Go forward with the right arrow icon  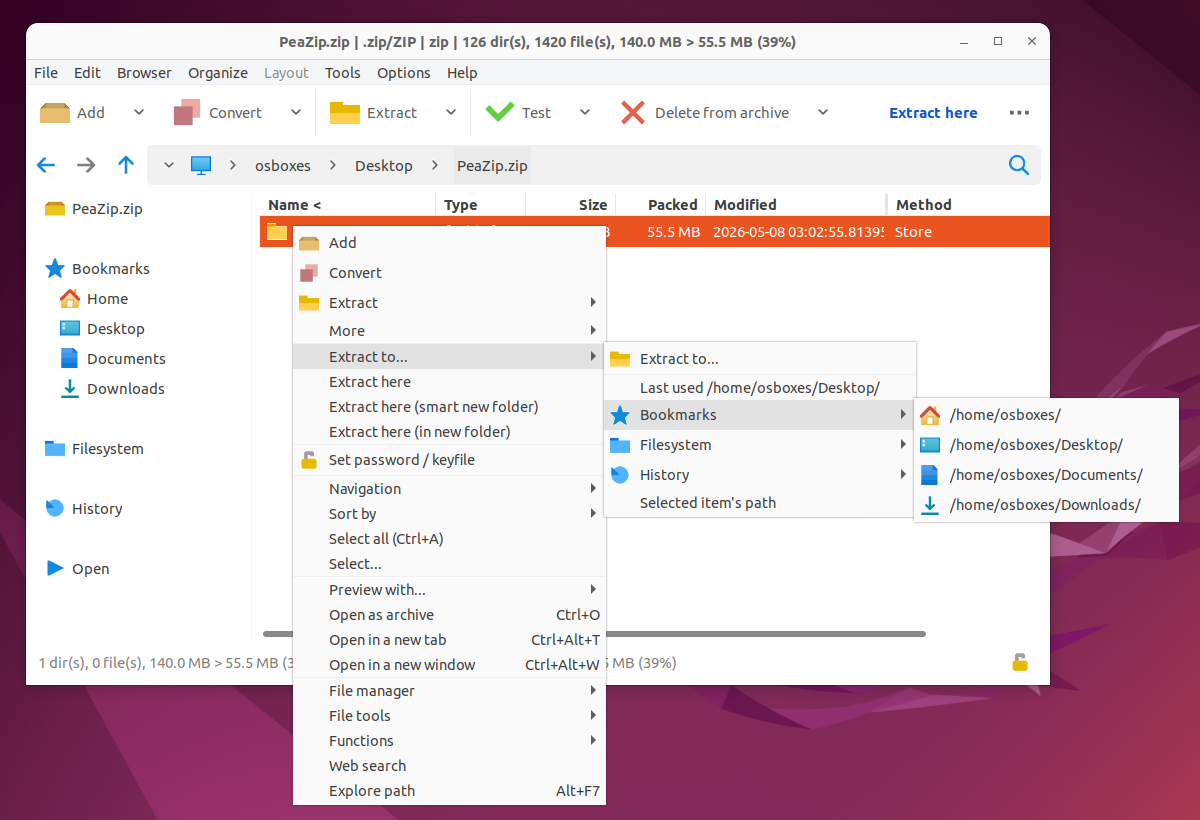click(86, 165)
